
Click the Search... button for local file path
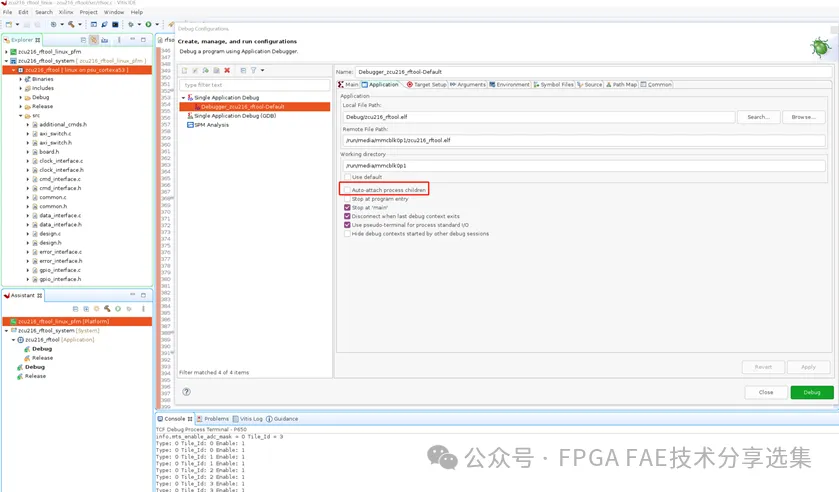point(758,117)
